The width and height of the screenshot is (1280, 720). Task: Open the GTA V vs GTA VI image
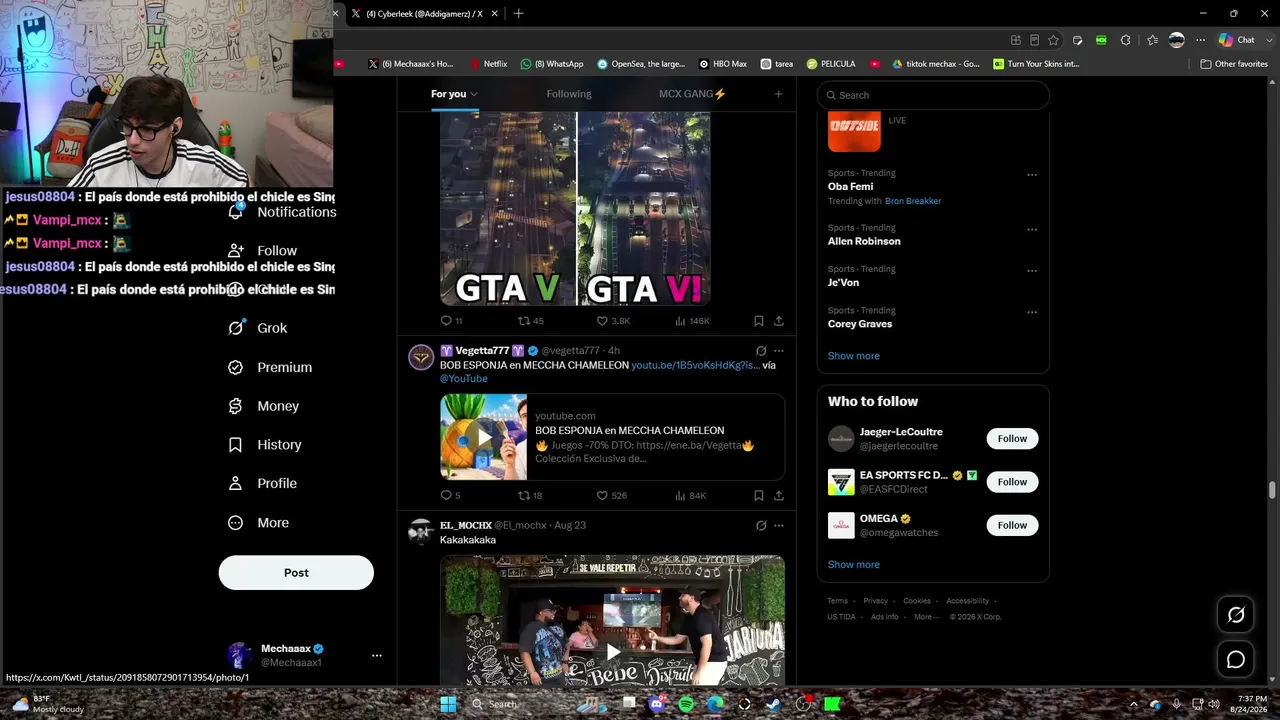click(576, 209)
